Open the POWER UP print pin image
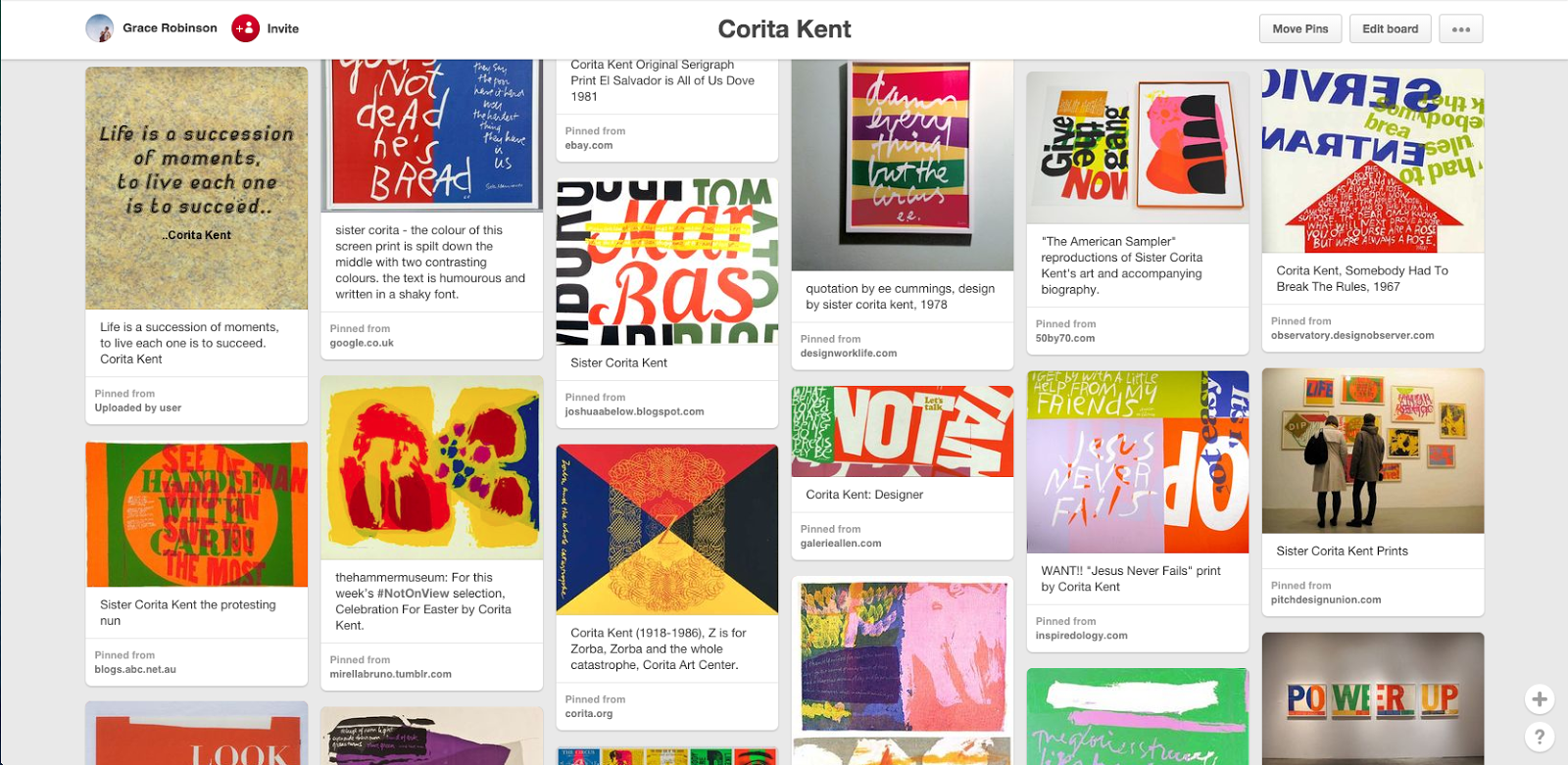Screen dimensions: 1568x765 (x=1373, y=698)
